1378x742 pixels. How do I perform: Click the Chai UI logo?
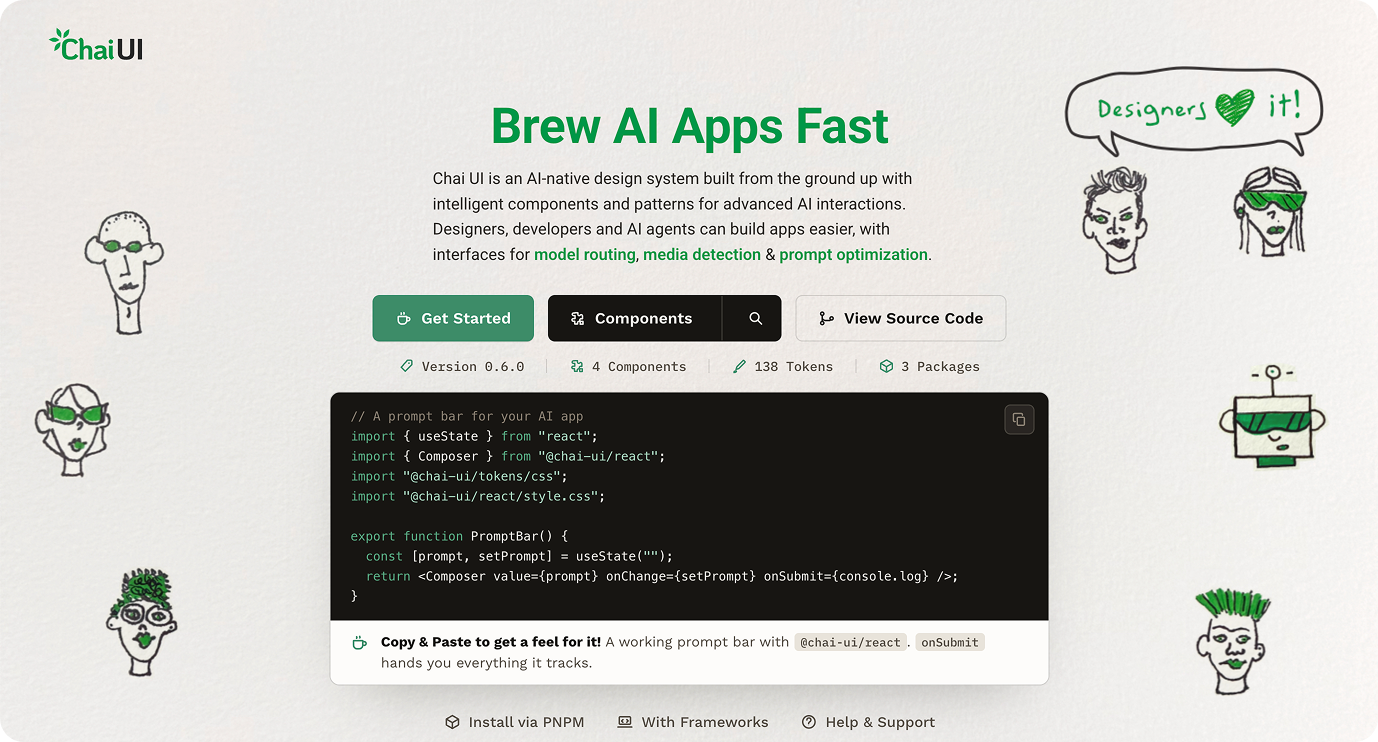[x=96, y=45]
